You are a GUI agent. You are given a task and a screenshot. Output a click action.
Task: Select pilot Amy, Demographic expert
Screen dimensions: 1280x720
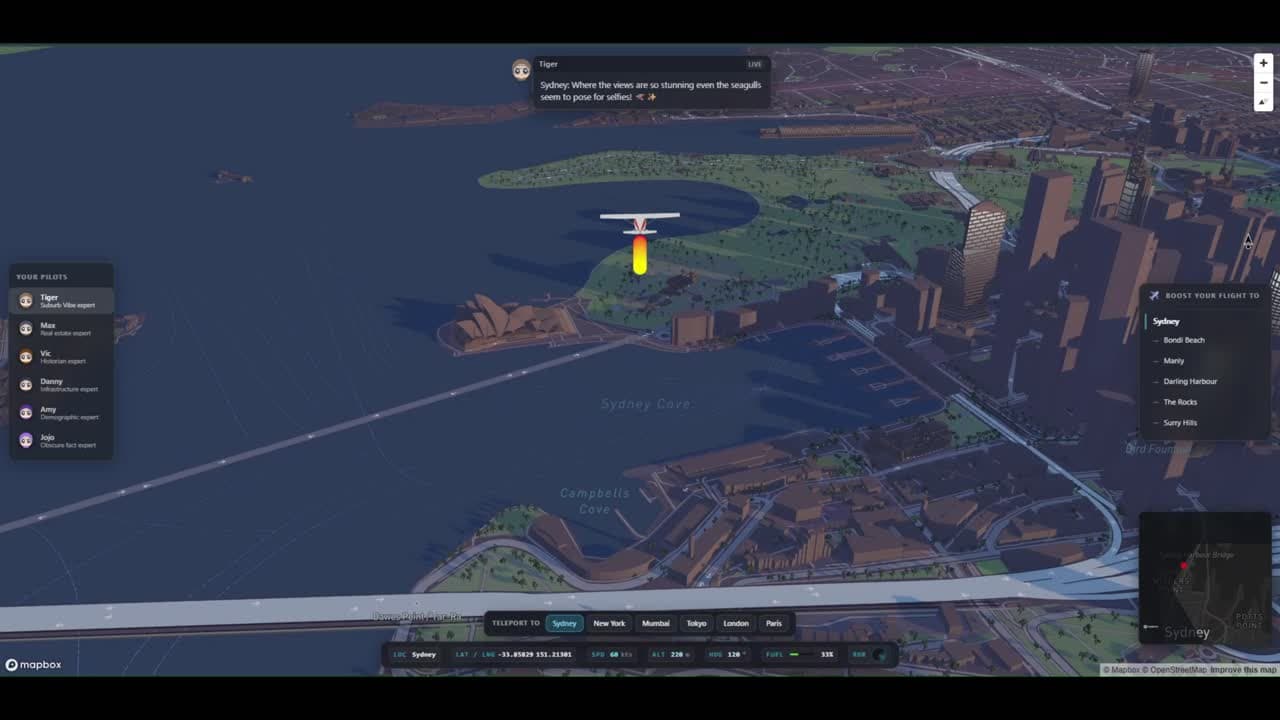[62, 412]
